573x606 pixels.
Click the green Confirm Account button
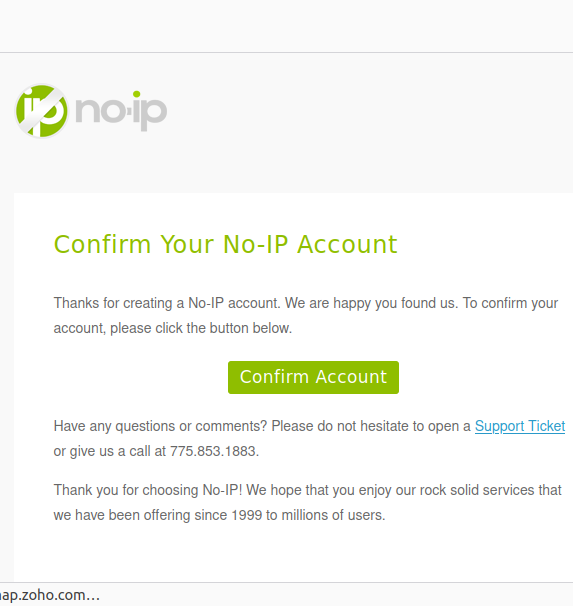coord(313,377)
